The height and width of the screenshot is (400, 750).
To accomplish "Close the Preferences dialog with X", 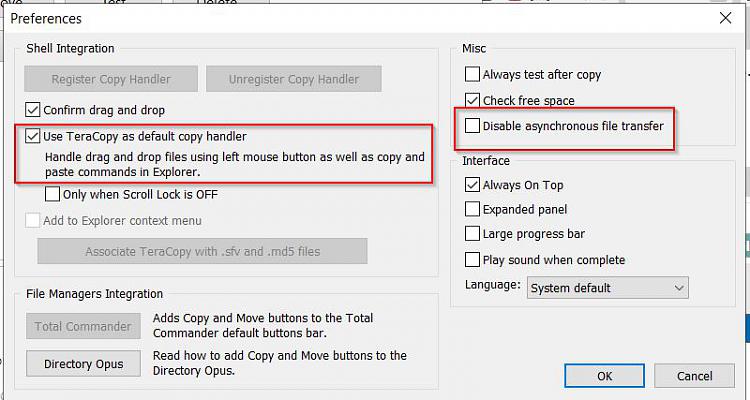I will (725, 18).
